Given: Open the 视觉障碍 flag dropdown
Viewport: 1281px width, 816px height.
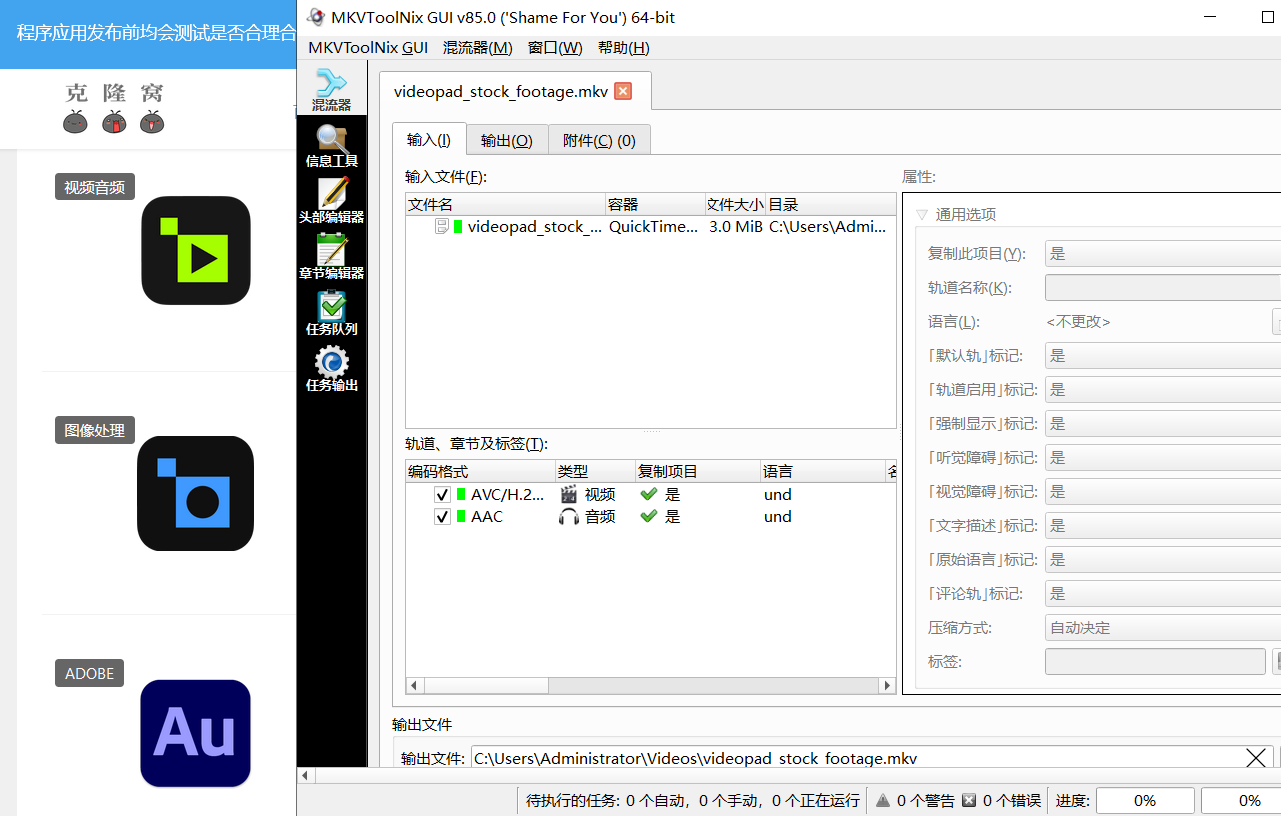Looking at the screenshot, I should point(1162,492).
